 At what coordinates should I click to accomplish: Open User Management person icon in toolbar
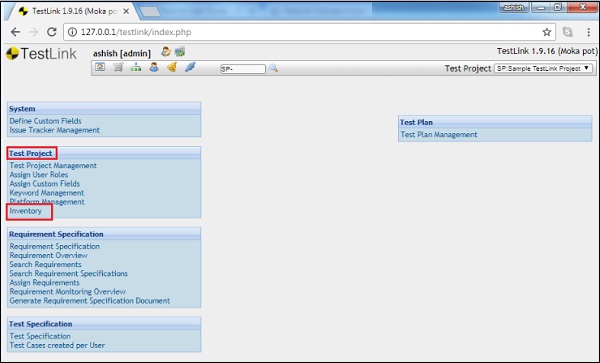pyautogui.click(x=154, y=68)
